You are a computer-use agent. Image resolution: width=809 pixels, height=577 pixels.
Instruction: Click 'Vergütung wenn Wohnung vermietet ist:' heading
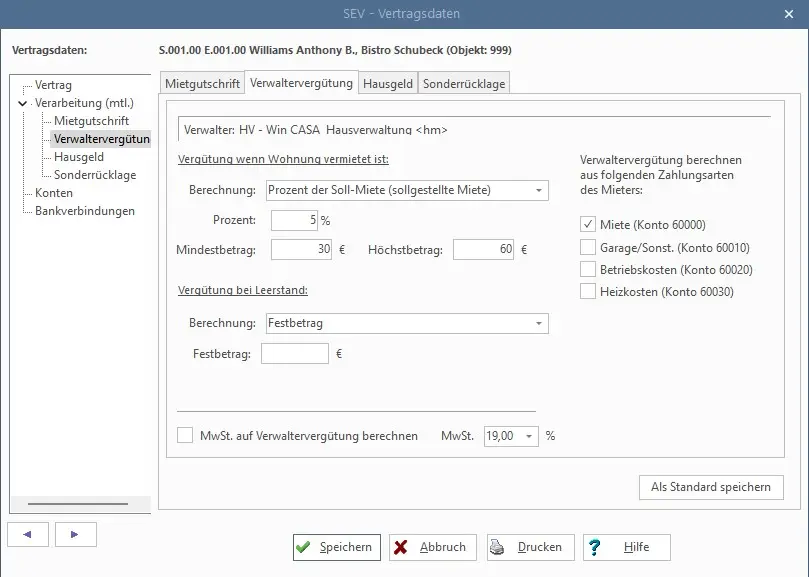(x=283, y=159)
